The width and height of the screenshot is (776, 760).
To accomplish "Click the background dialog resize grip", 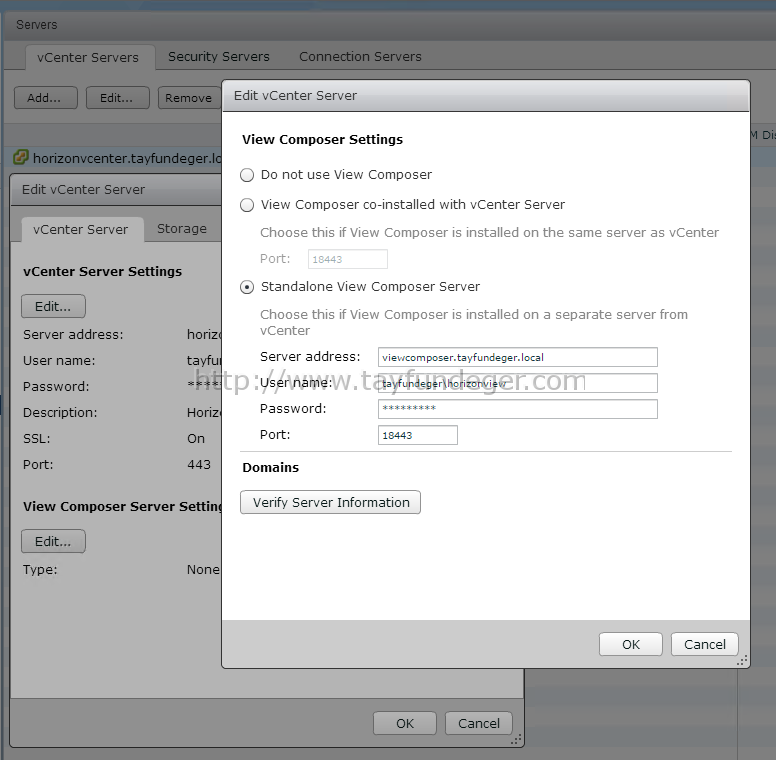I will (x=516, y=740).
